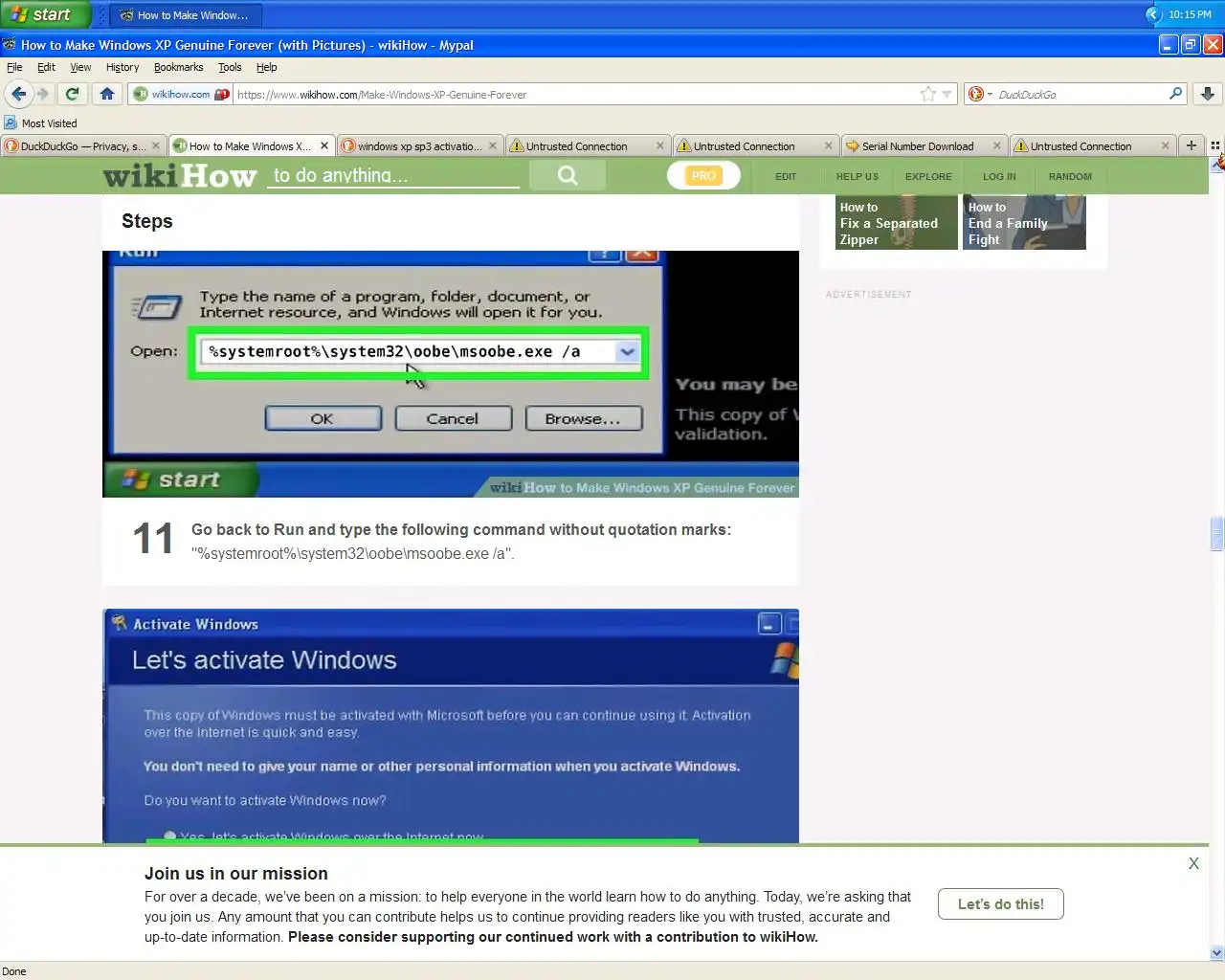
Task: Open the Windows Start menu
Action: click(x=45, y=14)
